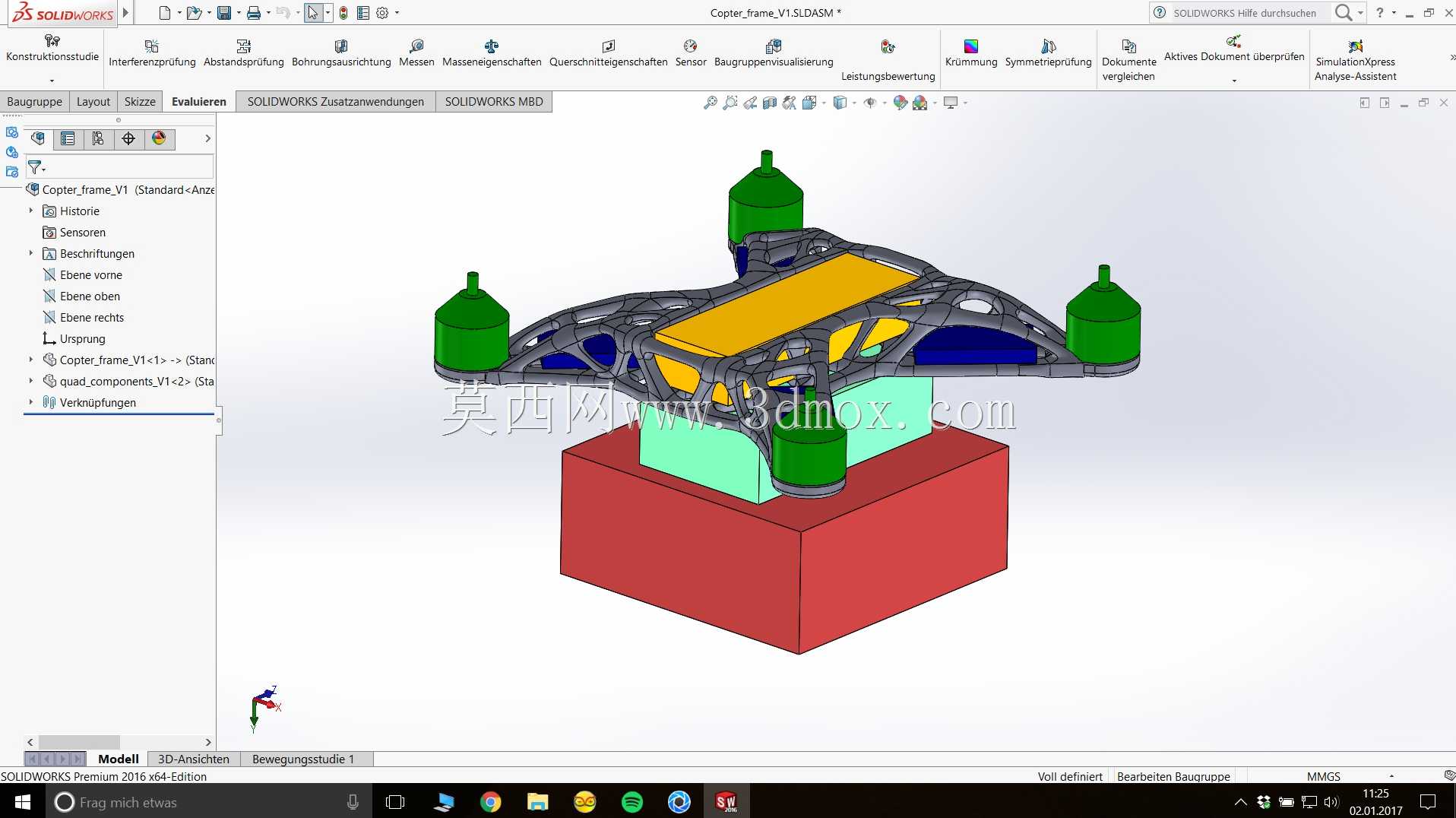
Task: Open SOLIDWORKS Zusatzanwendungen tab
Action: [x=336, y=102]
